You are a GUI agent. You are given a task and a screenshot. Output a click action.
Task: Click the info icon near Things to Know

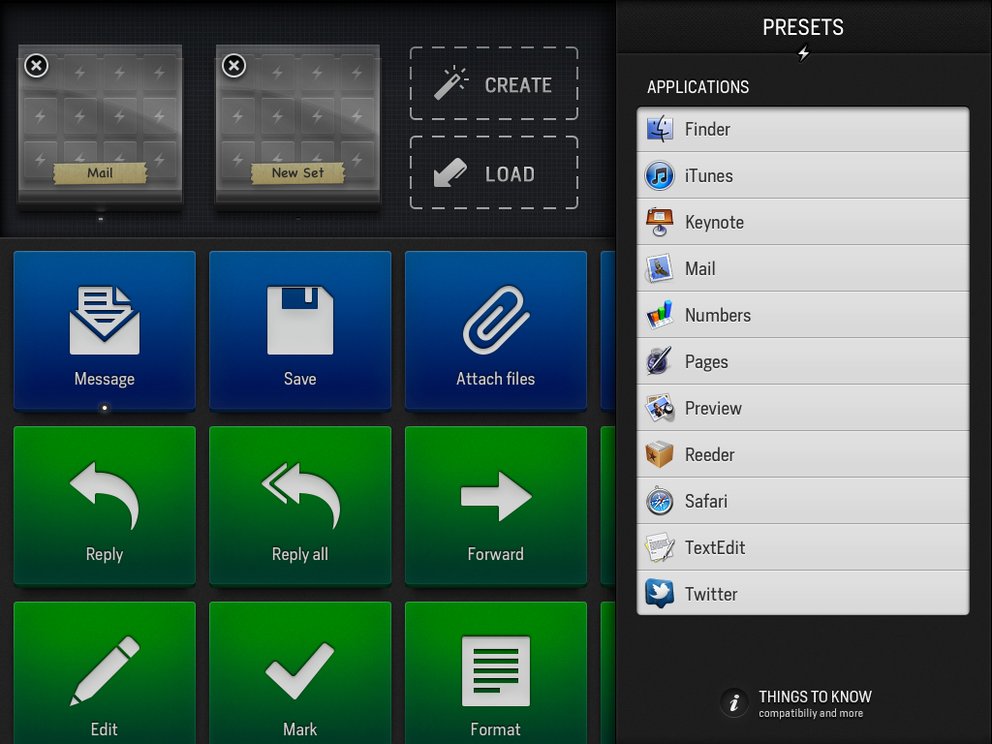[734, 703]
